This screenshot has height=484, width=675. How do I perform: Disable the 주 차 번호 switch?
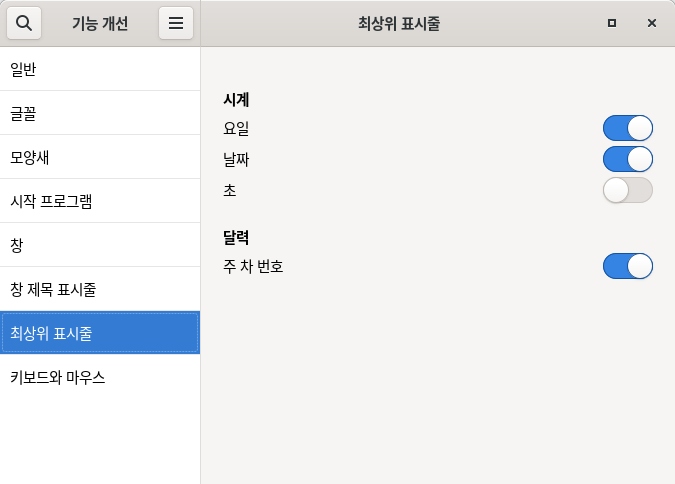pos(628,266)
